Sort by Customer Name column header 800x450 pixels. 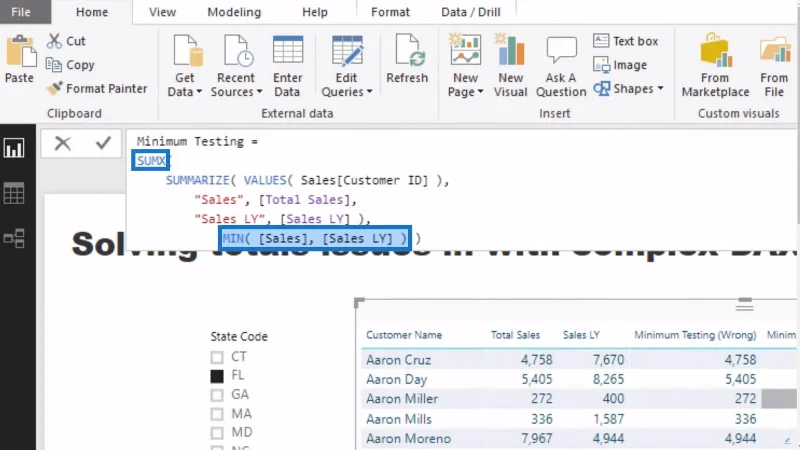click(x=404, y=335)
